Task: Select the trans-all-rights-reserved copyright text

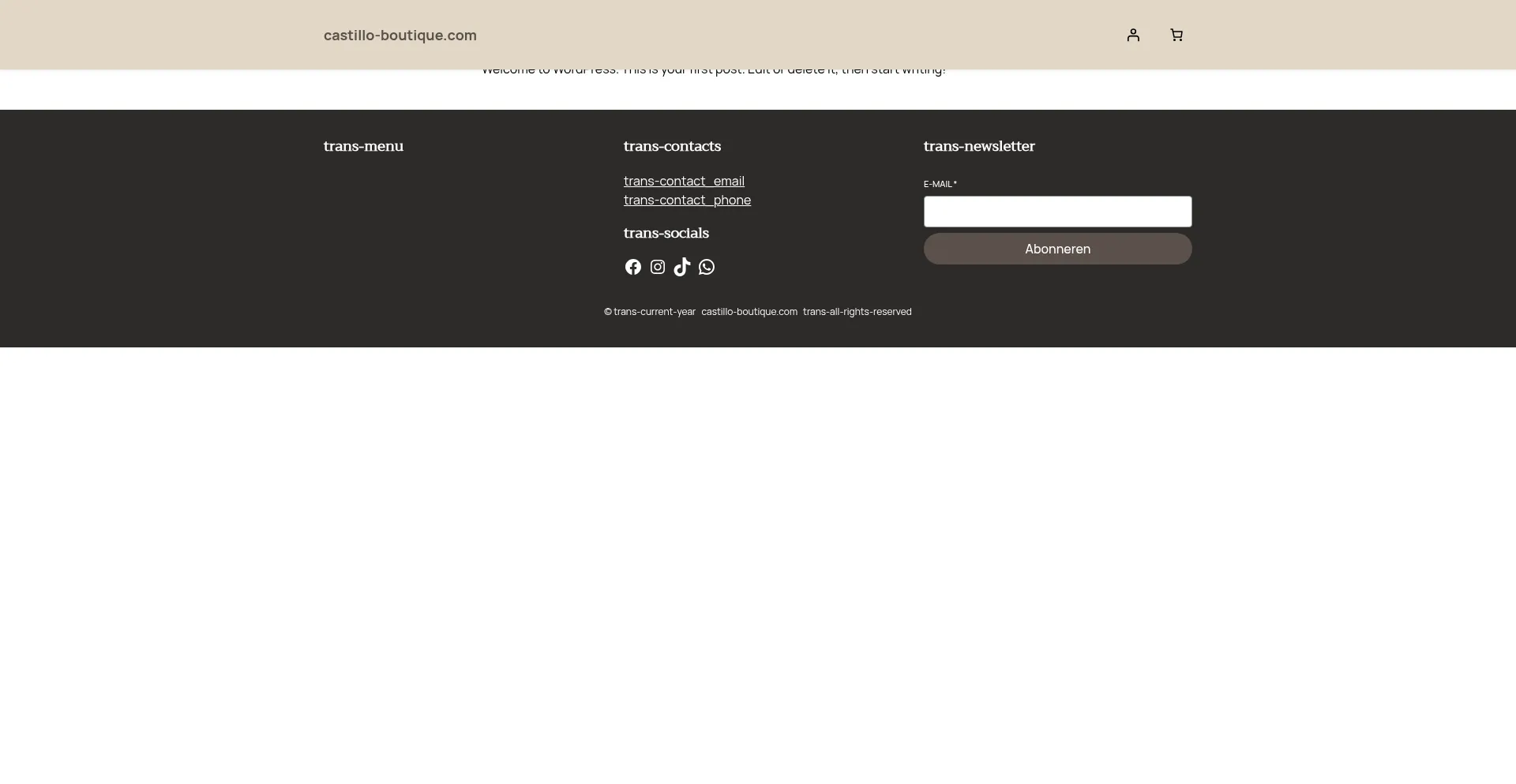Action: 857,312
